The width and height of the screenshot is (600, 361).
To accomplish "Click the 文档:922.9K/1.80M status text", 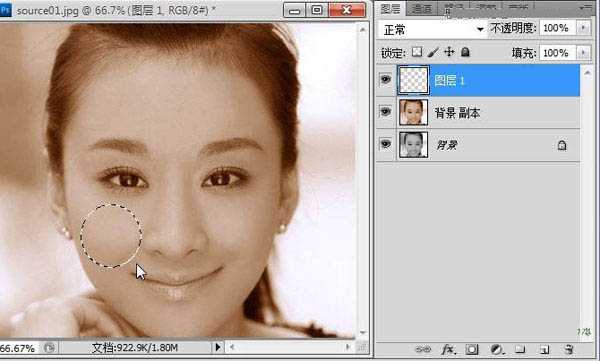I will [x=134, y=348].
